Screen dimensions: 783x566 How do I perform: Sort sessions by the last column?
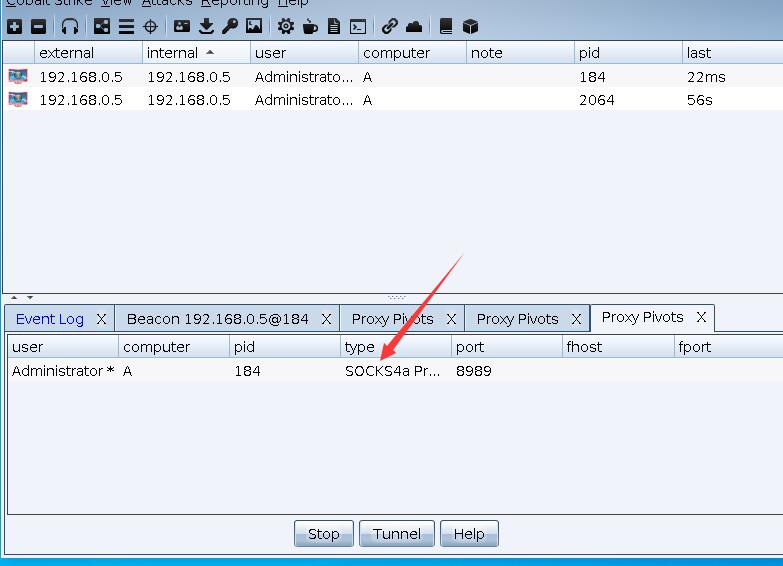[732, 52]
